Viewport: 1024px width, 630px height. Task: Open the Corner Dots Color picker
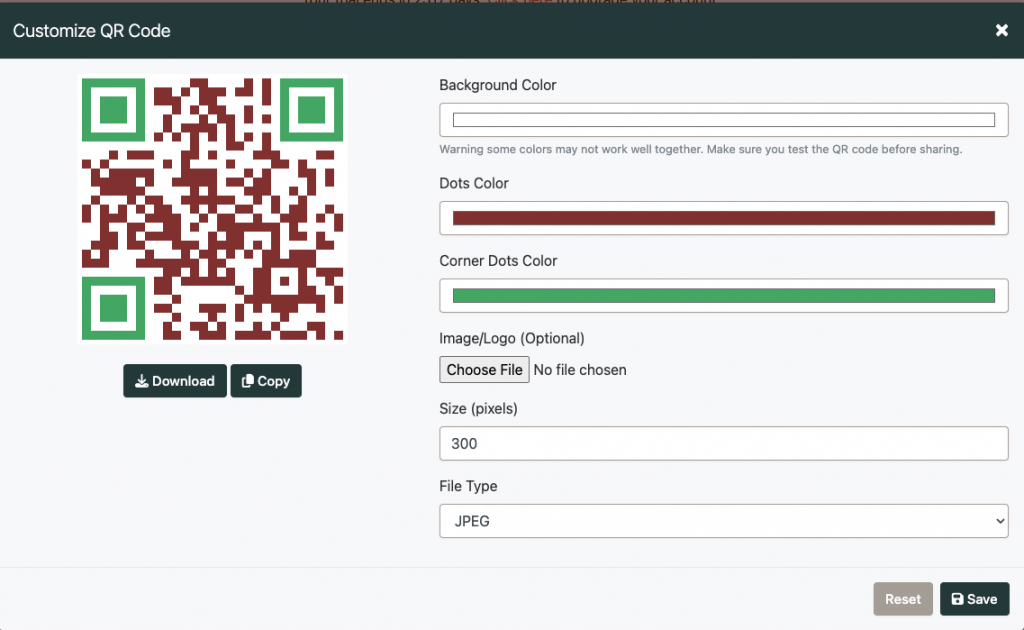pos(724,296)
